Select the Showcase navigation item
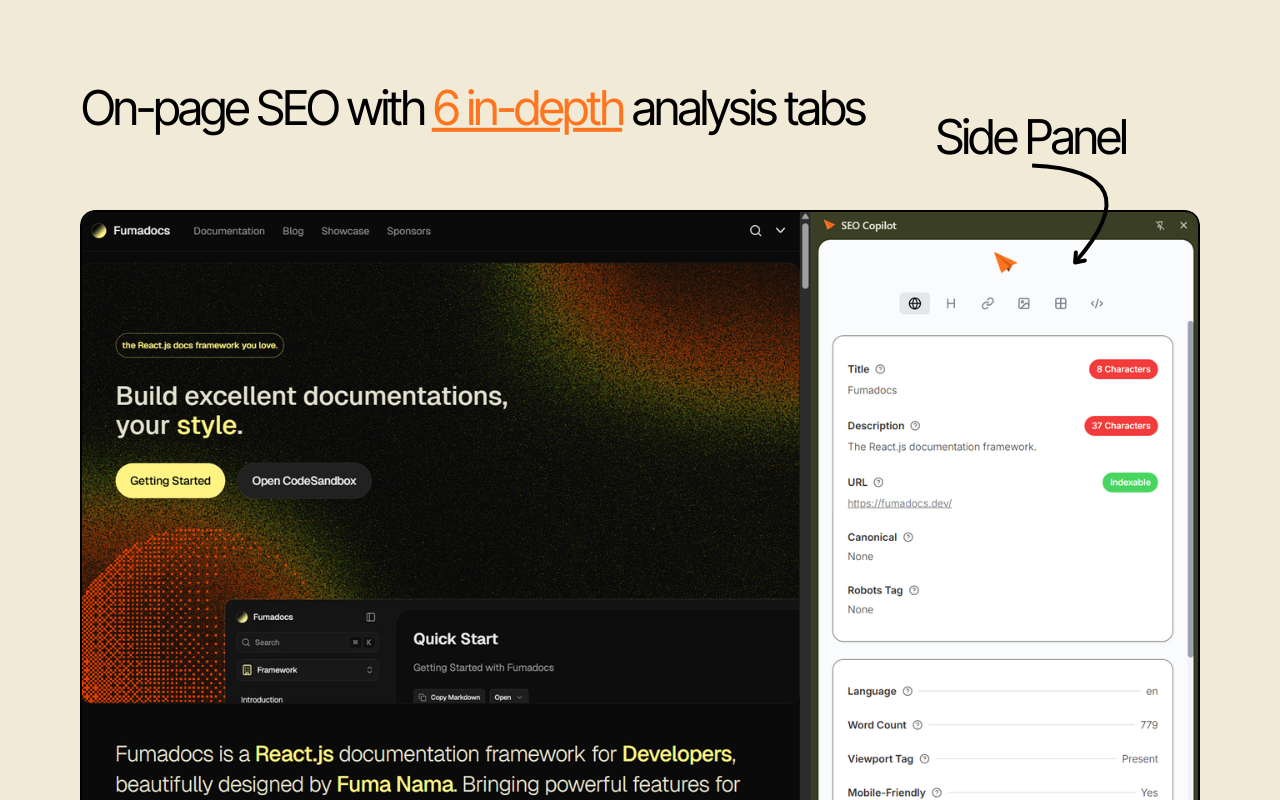1280x800 pixels. coord(345,230)
